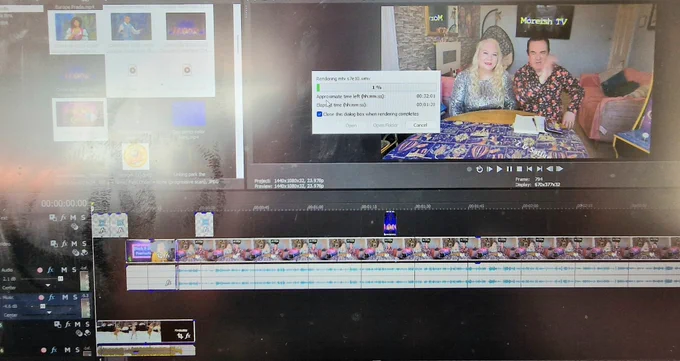Arm the Audio track for recording
This screenshot has width=680, height=361.
point(40,270)
